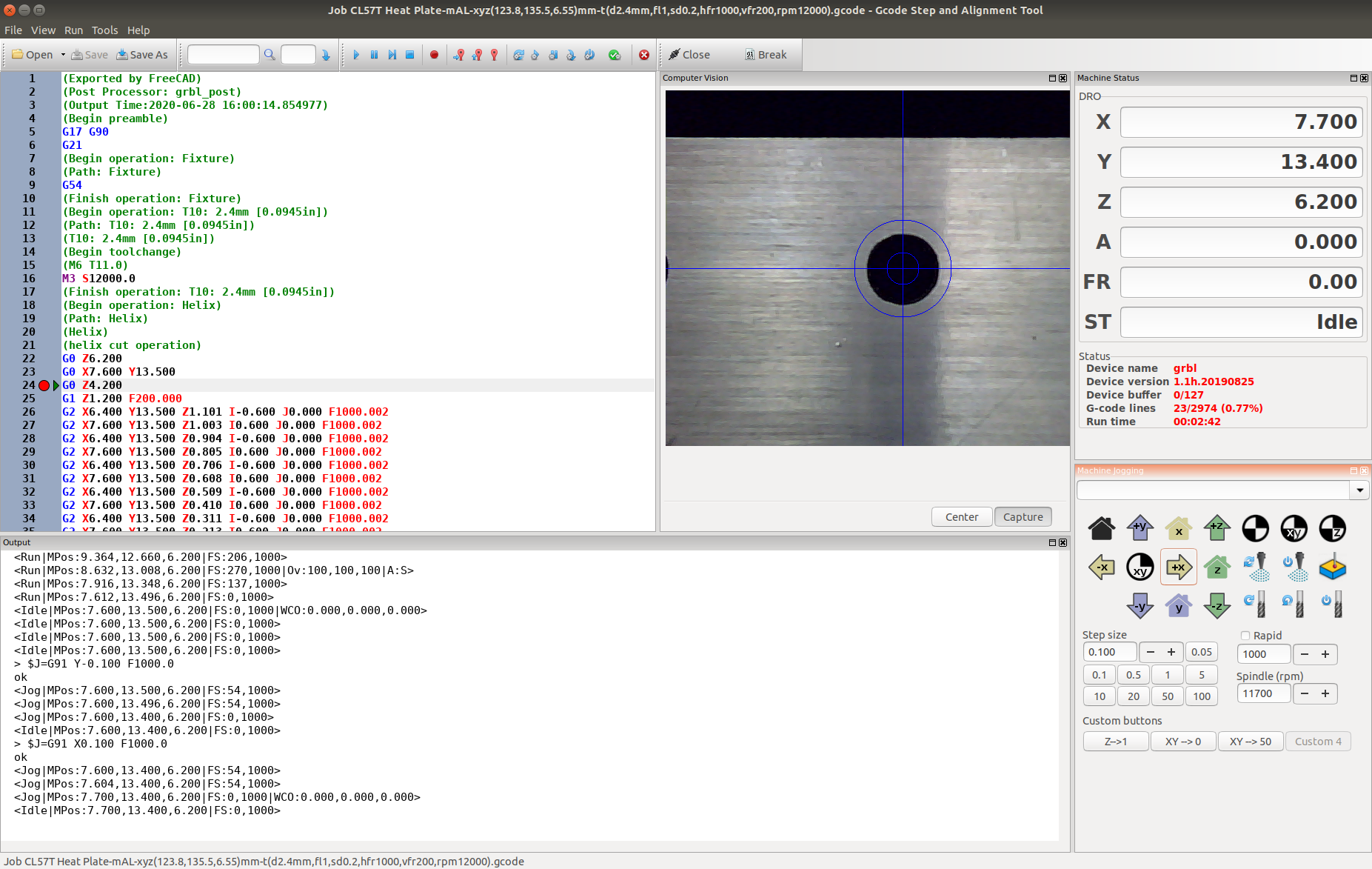
Task: Home the Y axis
Action: pos(1179,605)
